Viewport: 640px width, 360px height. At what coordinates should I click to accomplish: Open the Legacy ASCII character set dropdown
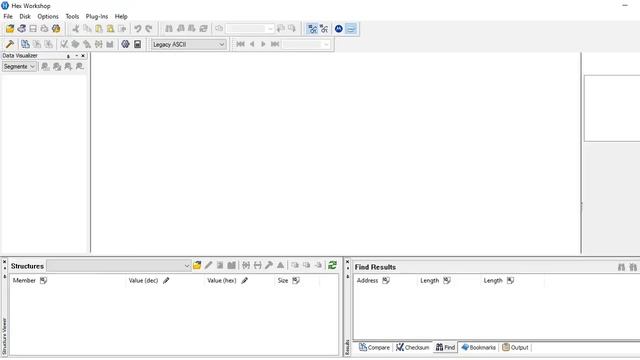pos(189,44)
